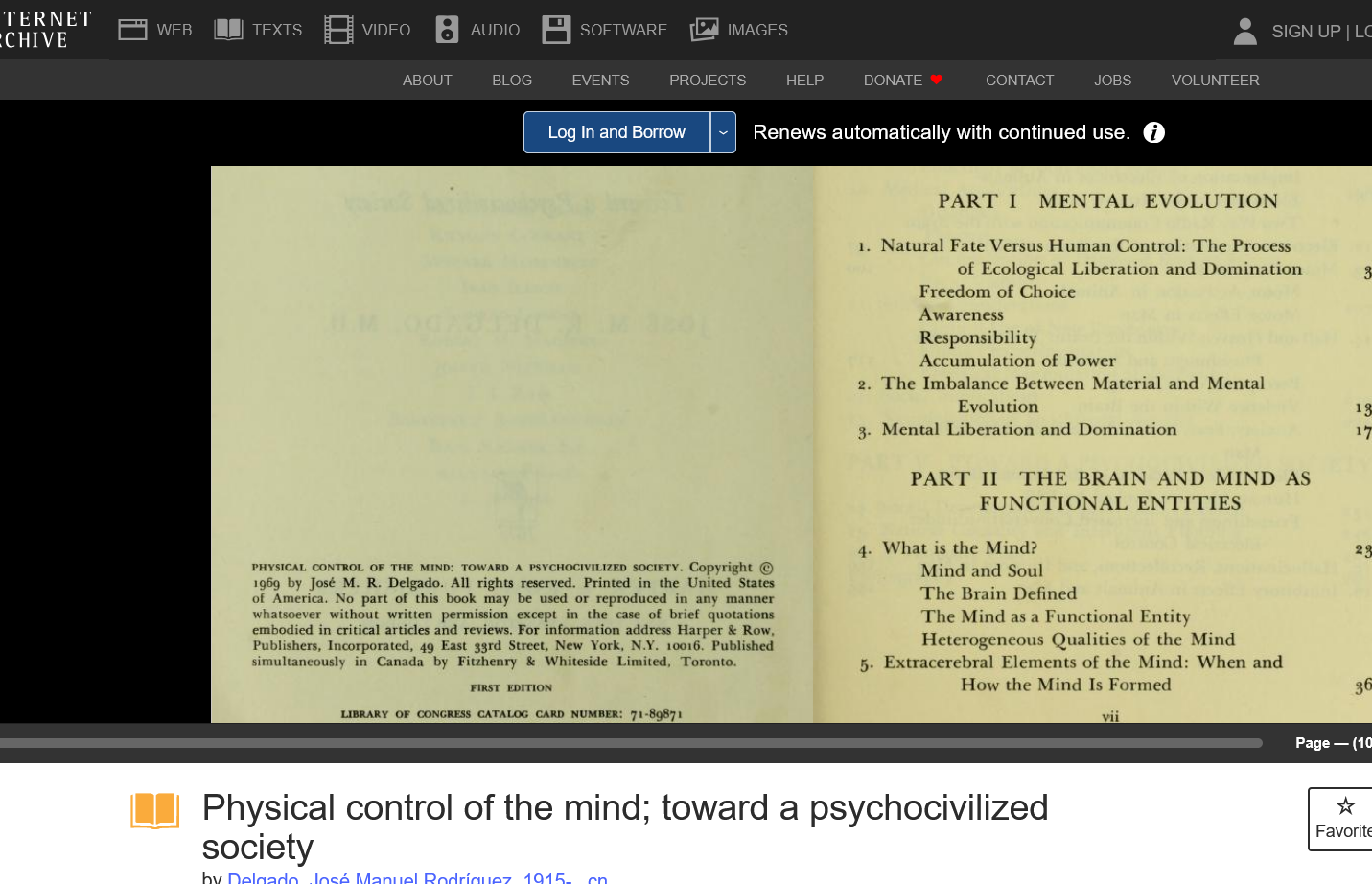Click the Favorite label text
This screenshot has width=1372, height=884.
[1343, 831]
